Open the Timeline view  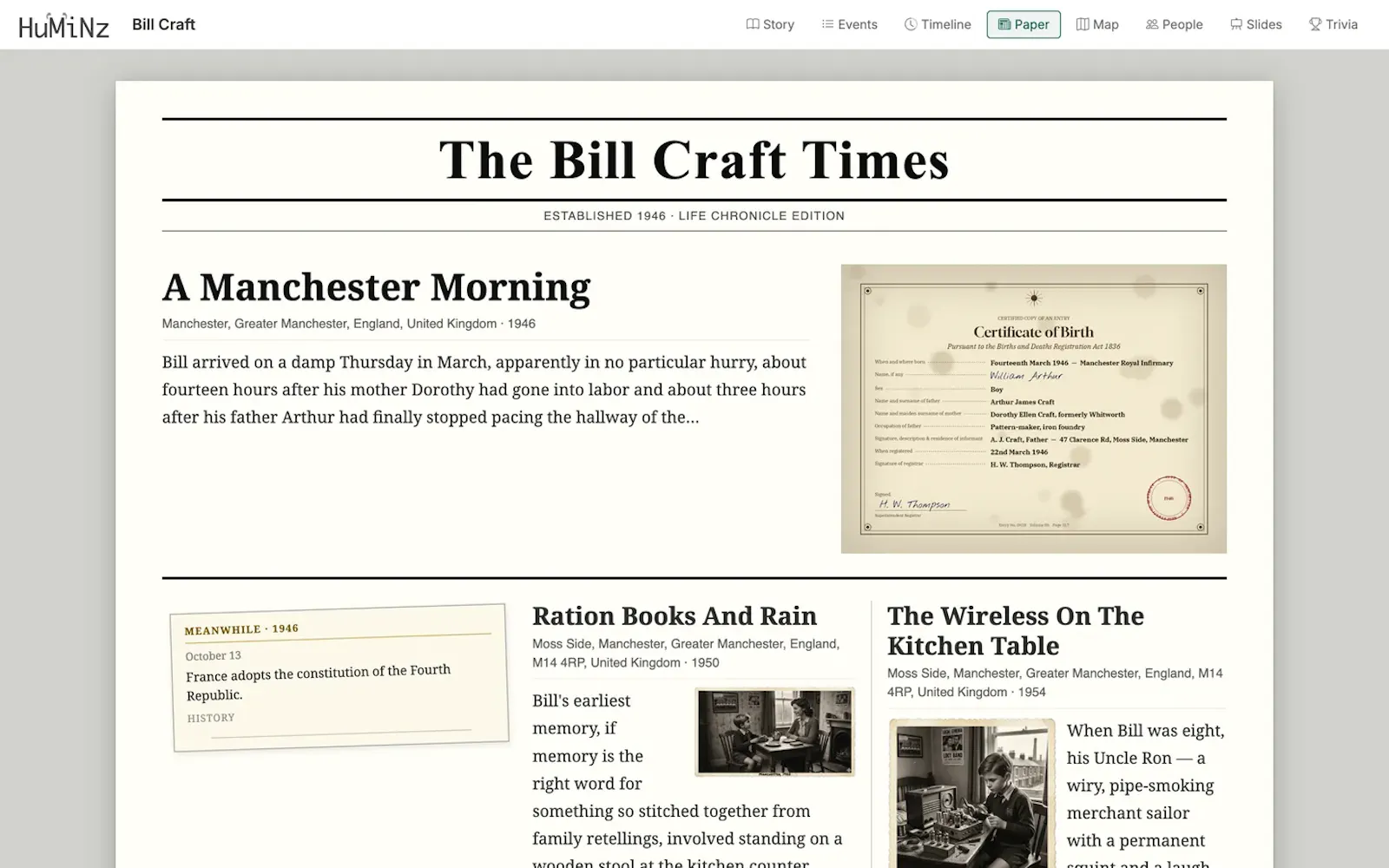938,24
